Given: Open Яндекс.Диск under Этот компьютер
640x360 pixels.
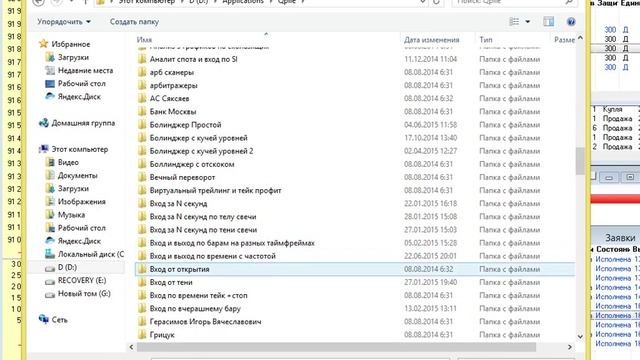Looking at the screenshot, I should [x=79, y=241].
